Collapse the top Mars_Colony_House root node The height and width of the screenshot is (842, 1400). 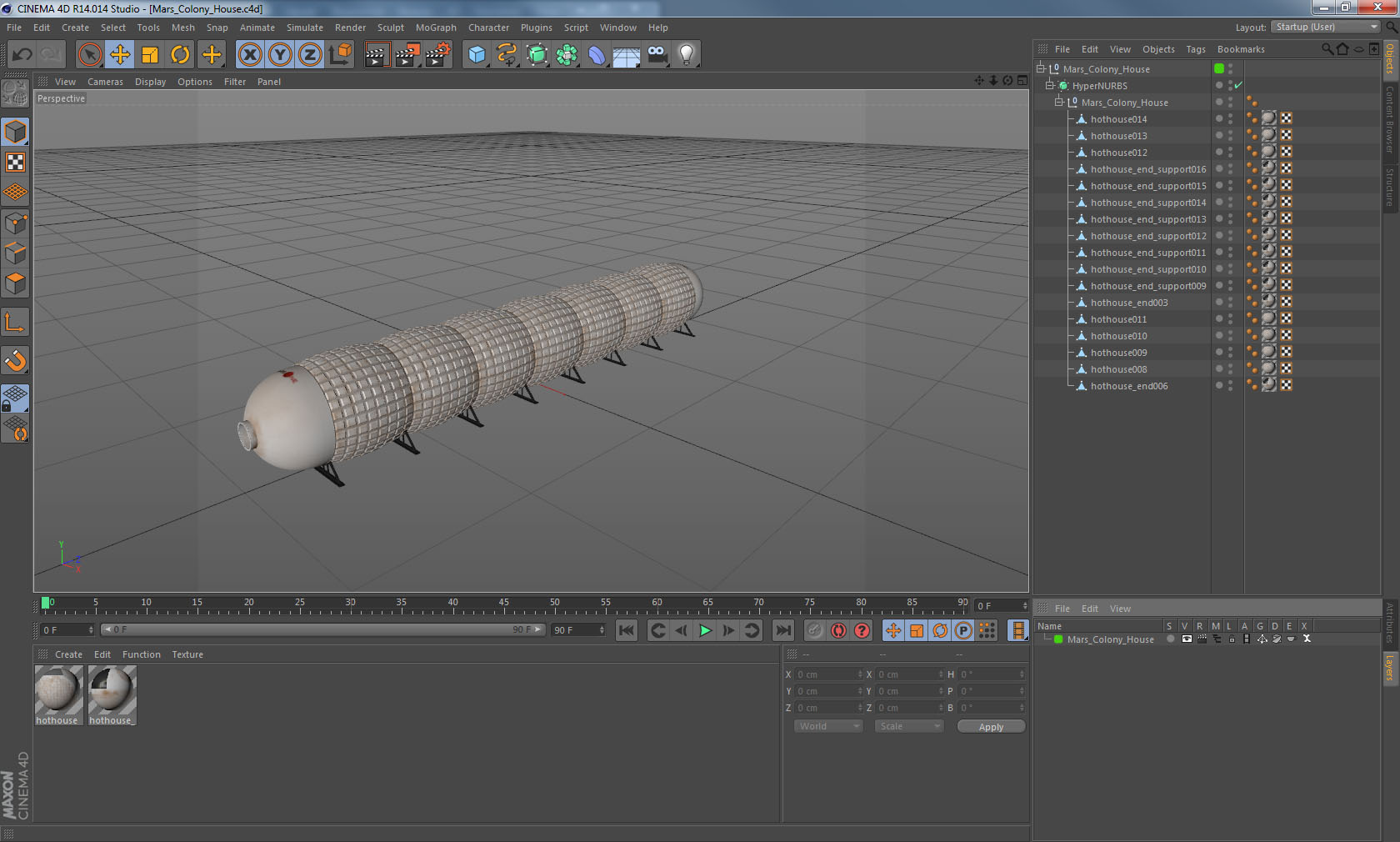pyautogui.click(x=1041, y=68)
